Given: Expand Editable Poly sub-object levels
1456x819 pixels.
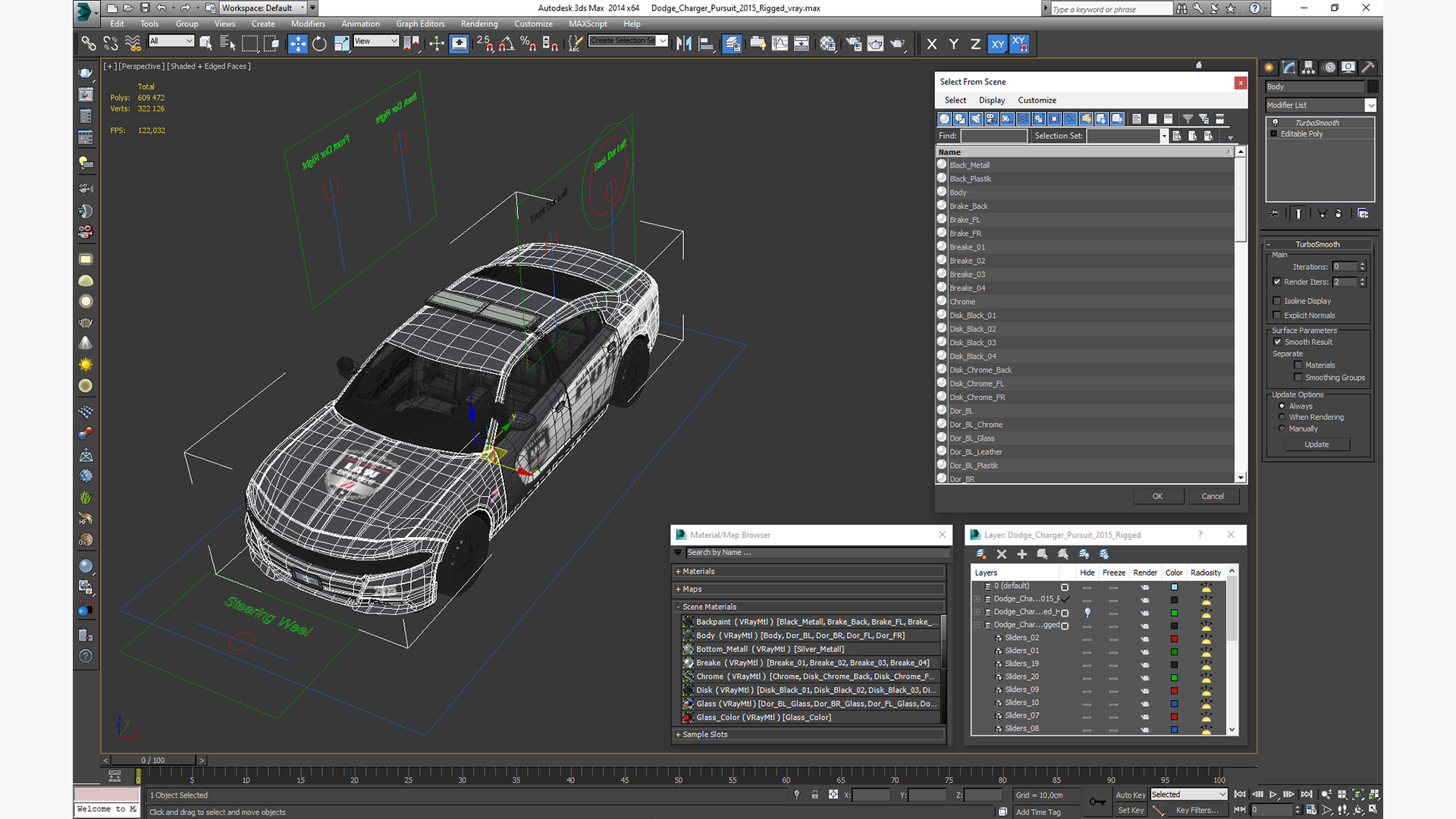Looking at the screenshot, I should point(1274,134).
